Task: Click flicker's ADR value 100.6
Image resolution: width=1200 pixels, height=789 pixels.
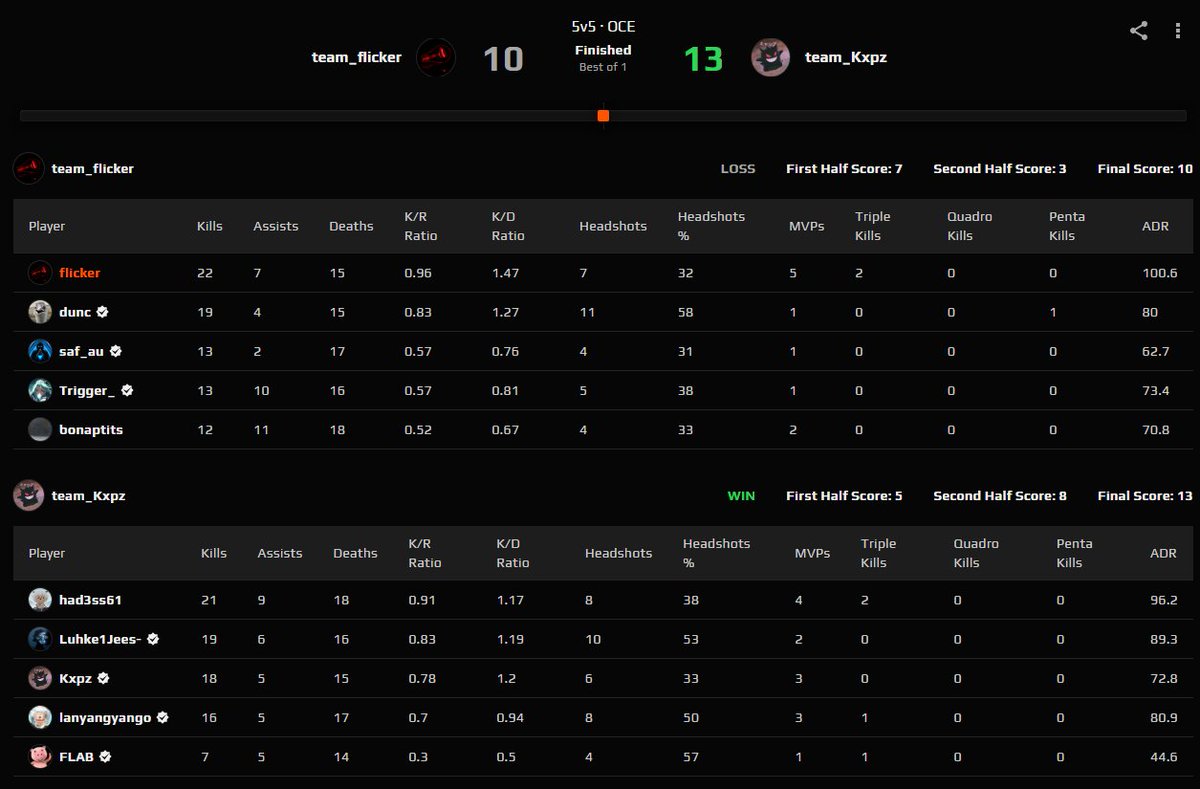Action: (x=1159, y=272)
